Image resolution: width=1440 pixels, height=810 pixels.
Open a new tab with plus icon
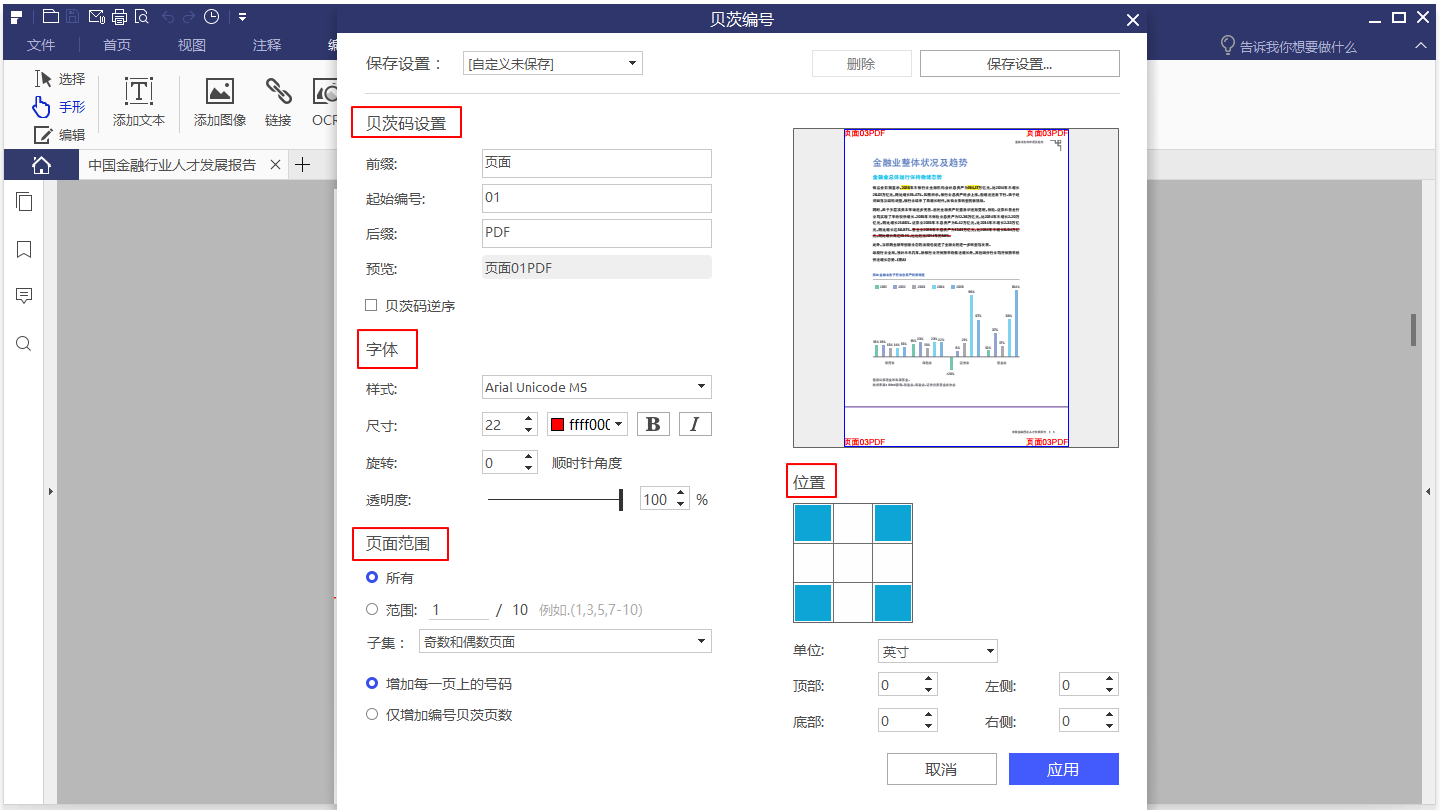coord(303,165)
